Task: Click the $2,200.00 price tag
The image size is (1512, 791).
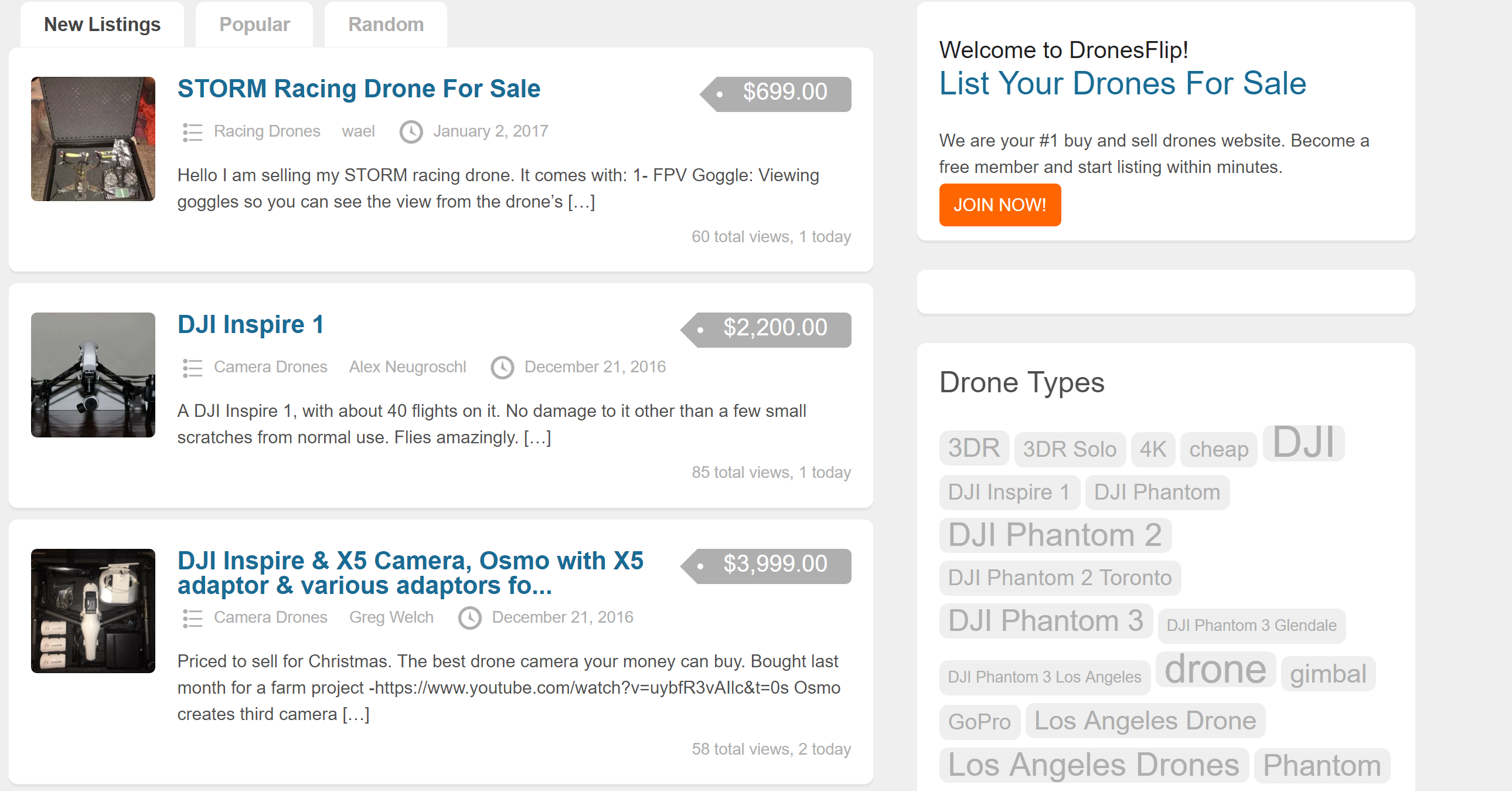Action: click(767, 330)
